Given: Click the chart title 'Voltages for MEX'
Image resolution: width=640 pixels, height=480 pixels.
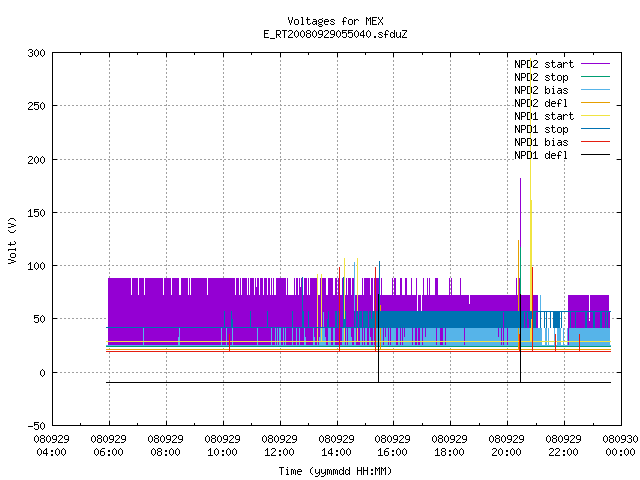Looking at the screenshot, I should tap(335, 21).
